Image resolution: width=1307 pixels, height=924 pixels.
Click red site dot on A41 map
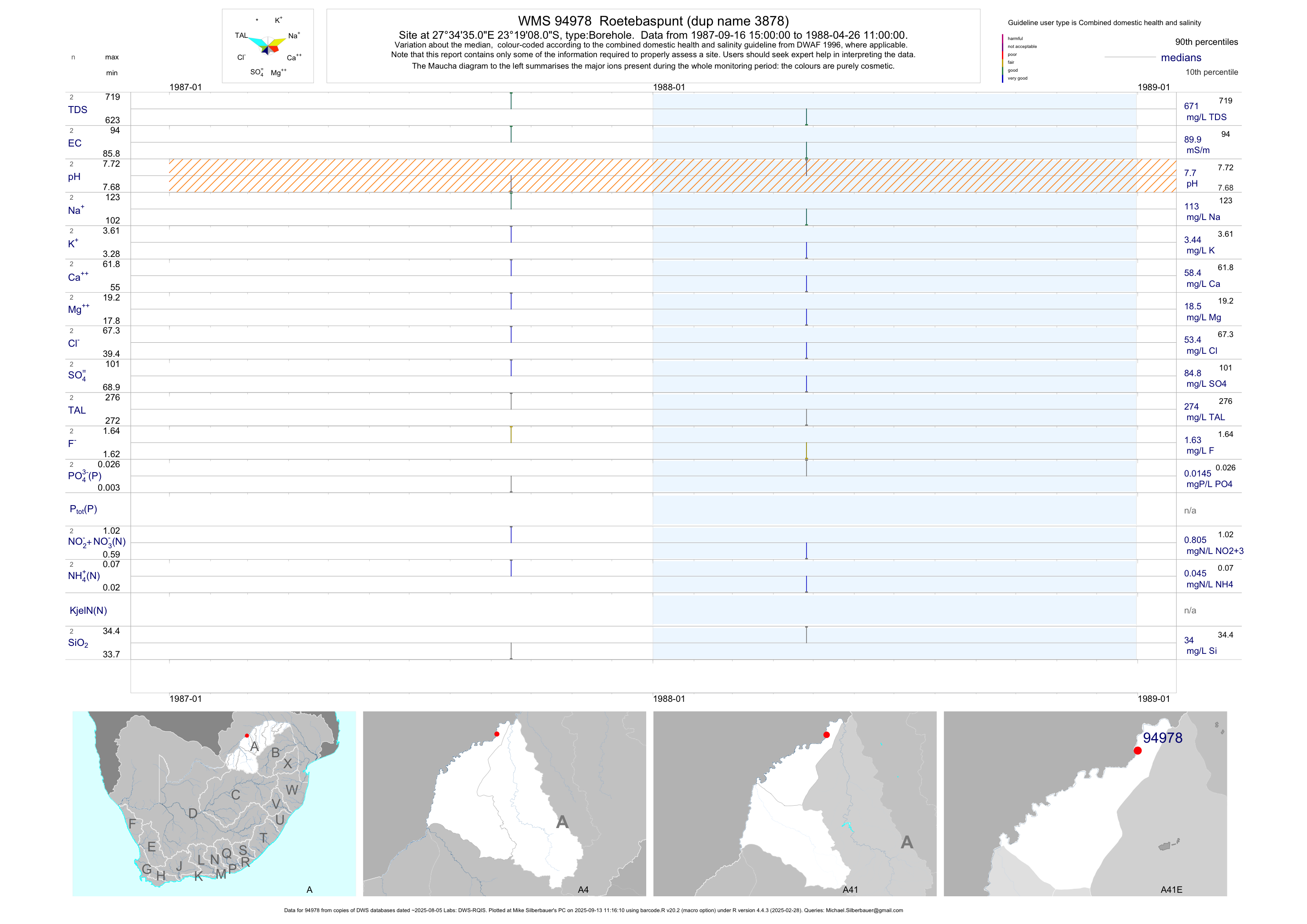(827, 734)
